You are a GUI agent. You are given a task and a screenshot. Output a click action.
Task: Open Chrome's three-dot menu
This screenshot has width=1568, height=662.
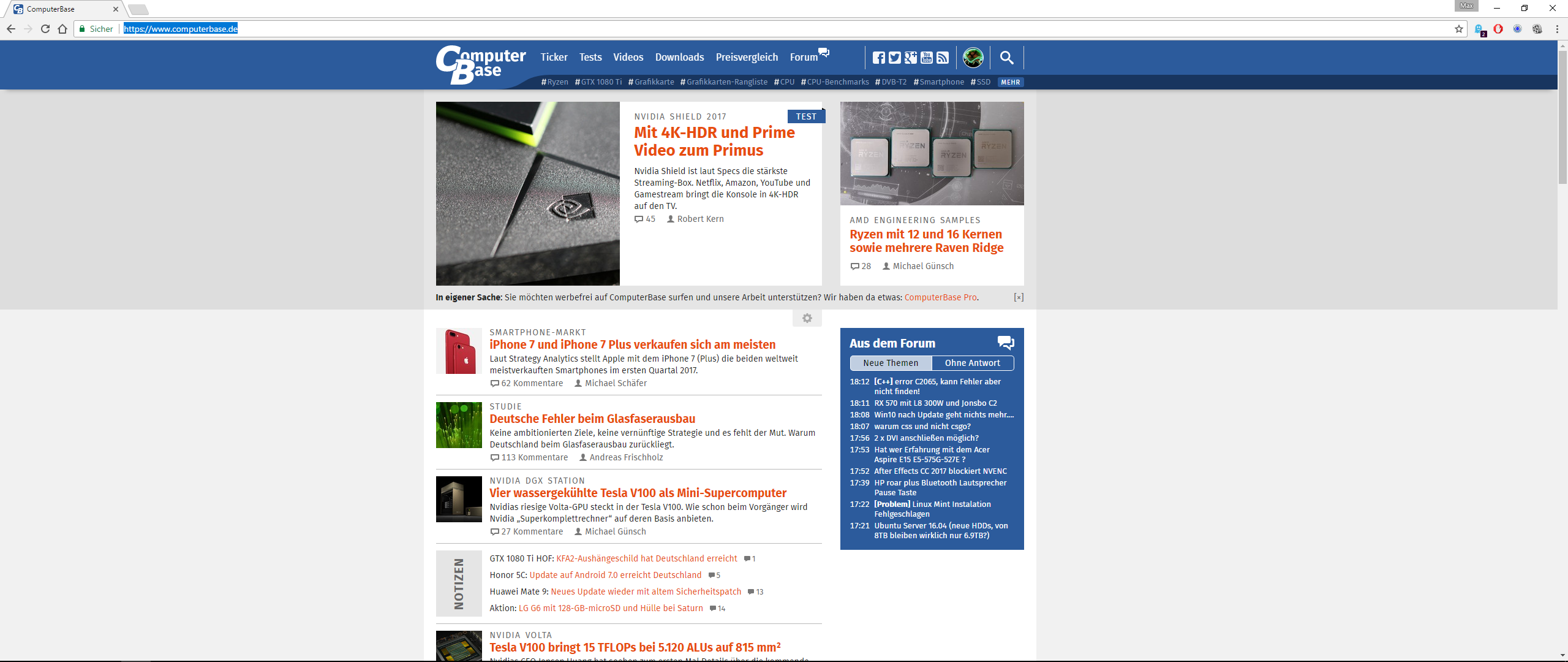(1556, 29)
